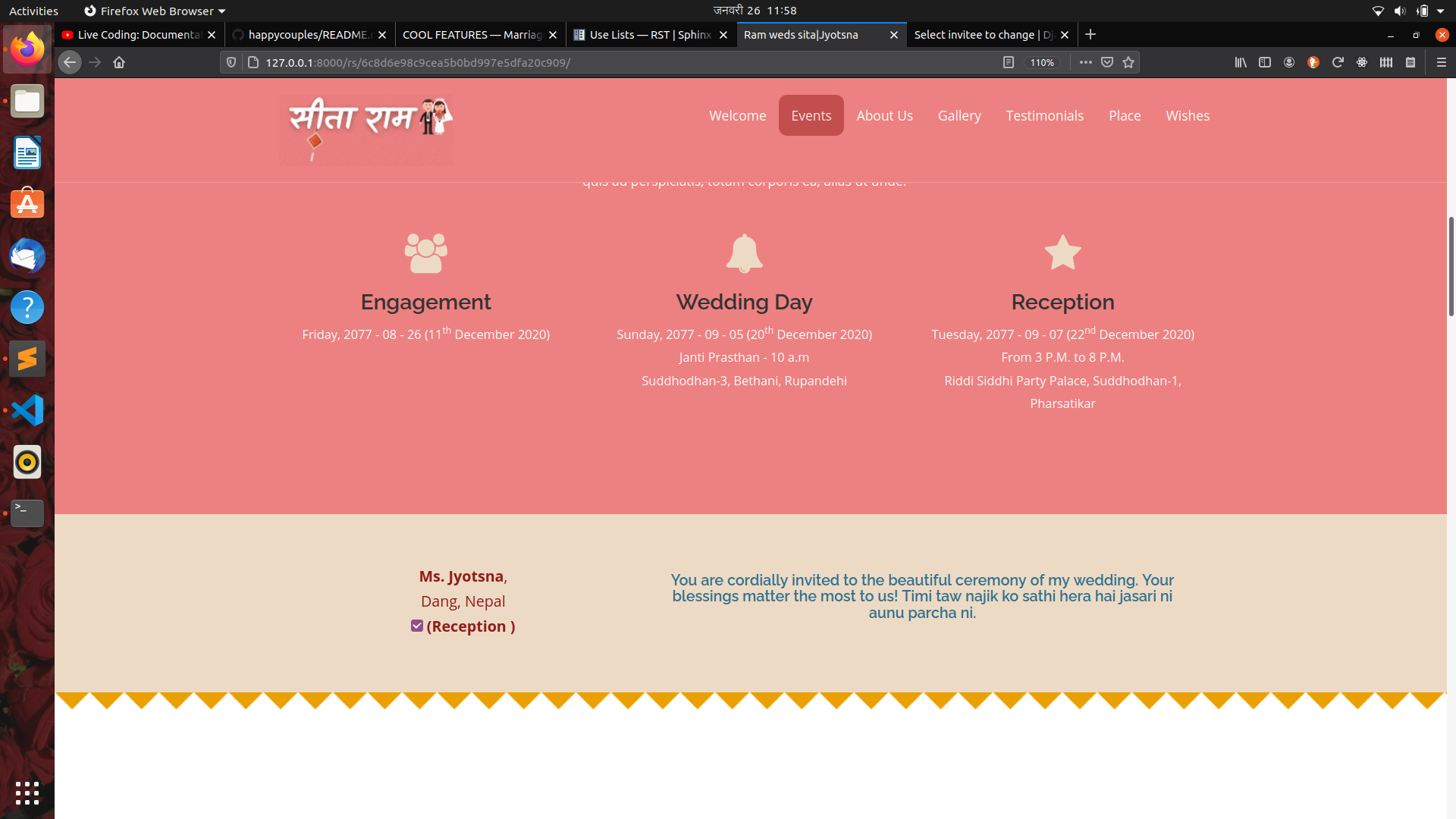Viewport: 1456px width, 819px height.
Task: Click the Reception star icon
Action: (x=1062, y=253)
